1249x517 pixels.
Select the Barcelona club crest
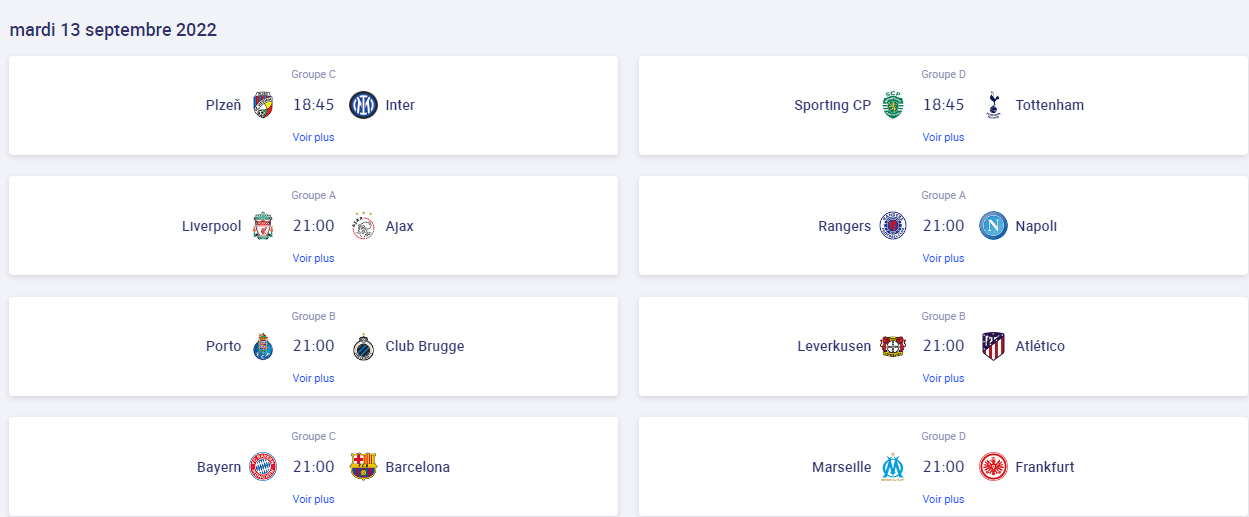pyautogui.click(x=363, y=467)
